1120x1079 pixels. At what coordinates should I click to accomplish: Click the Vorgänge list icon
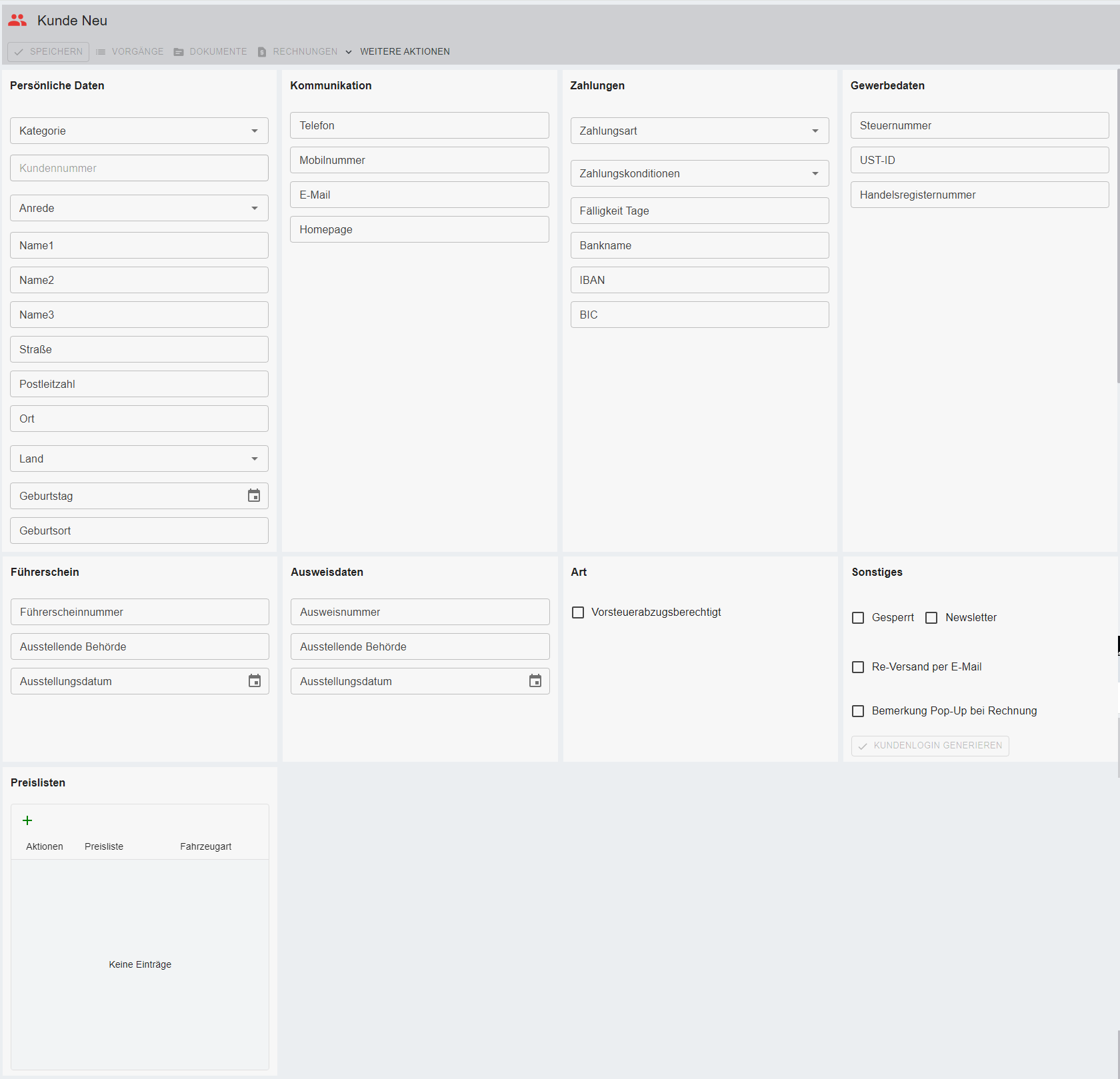101,52
